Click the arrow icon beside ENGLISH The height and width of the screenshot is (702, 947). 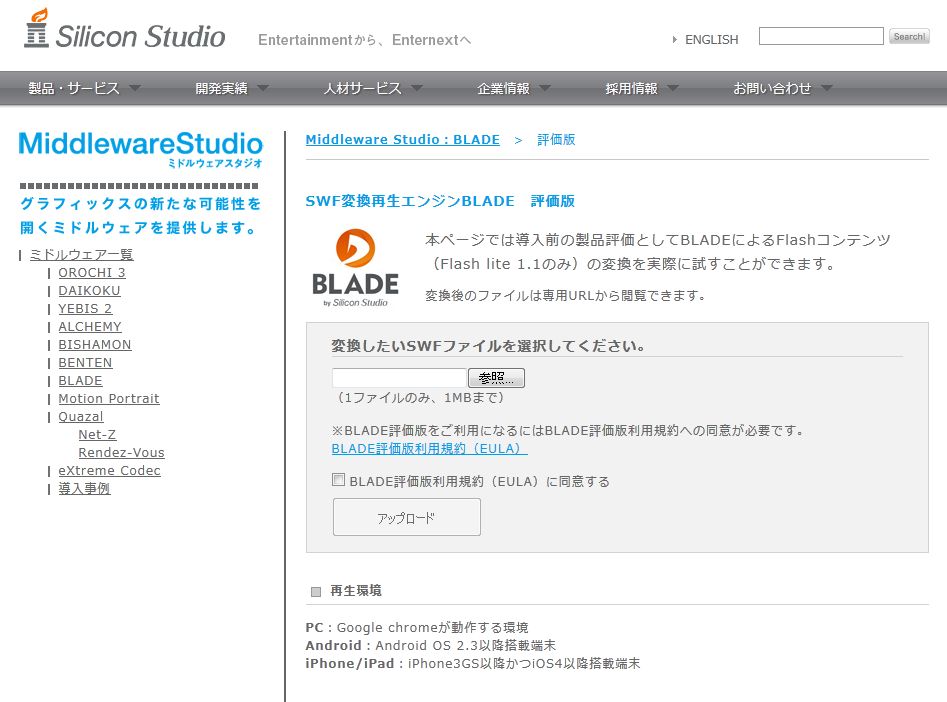tap(675, 40)
